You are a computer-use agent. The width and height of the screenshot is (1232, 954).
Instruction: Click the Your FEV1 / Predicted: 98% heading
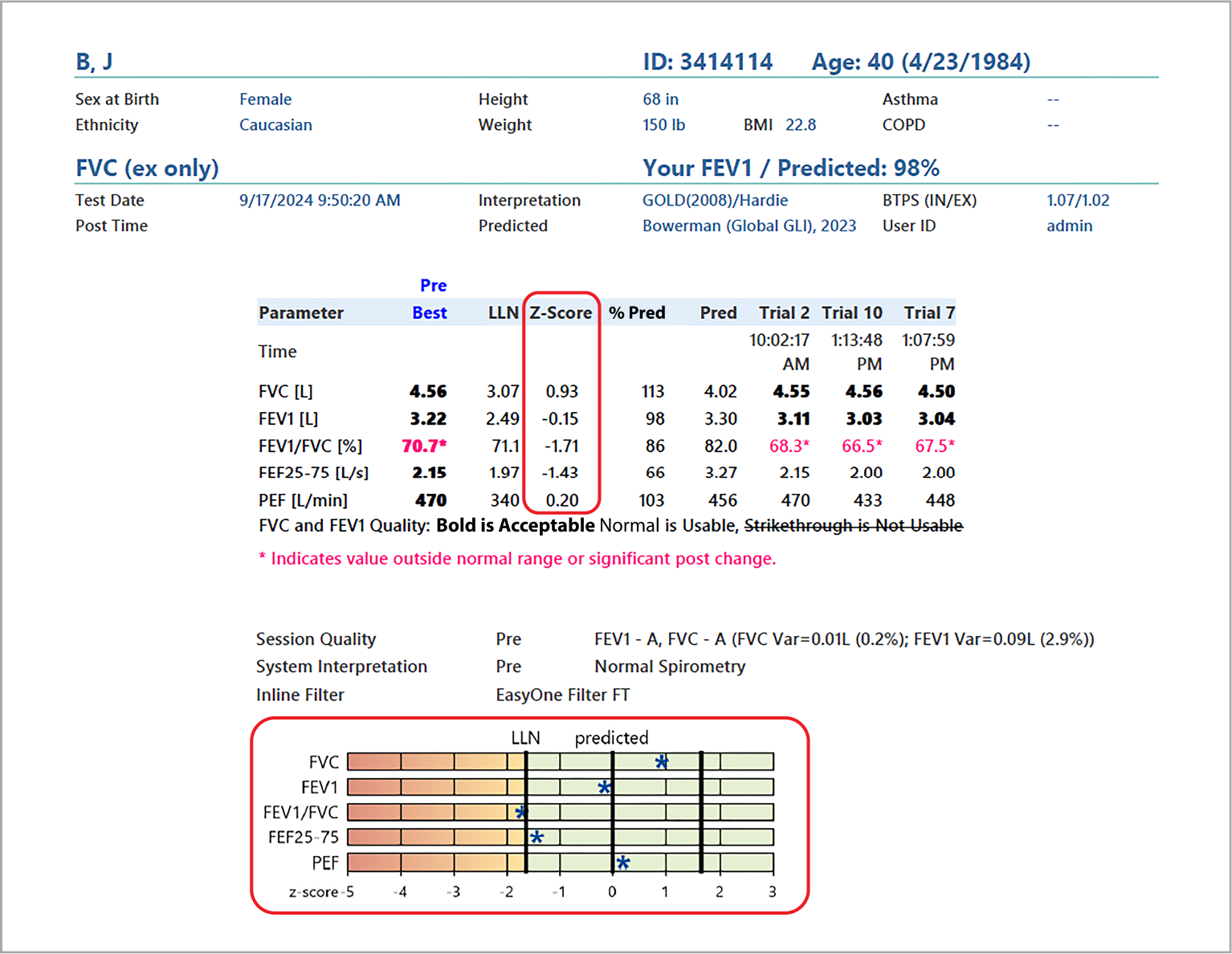(790, 168)
